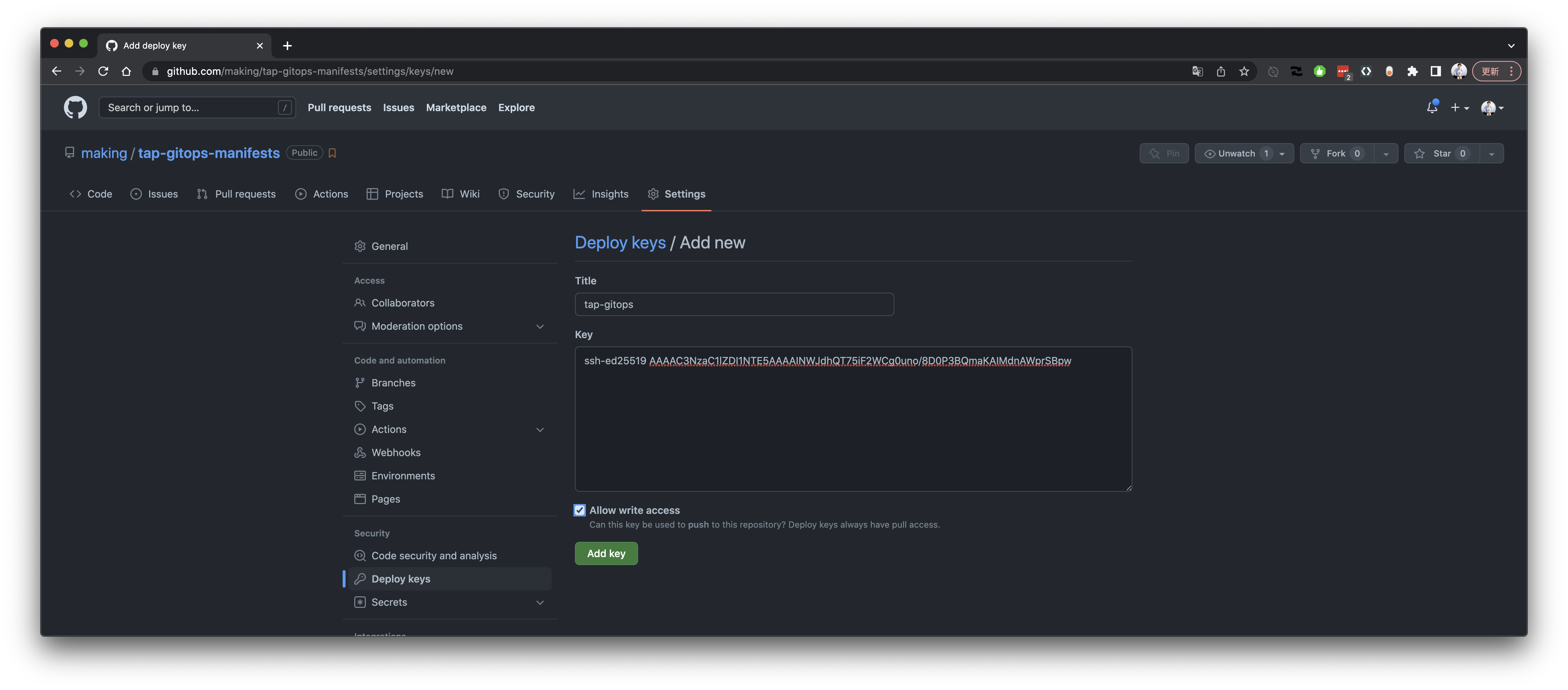The height and width of the screenshot is (690, 1568).
Task: Switch to the Code tab
Action: point(91,194)
